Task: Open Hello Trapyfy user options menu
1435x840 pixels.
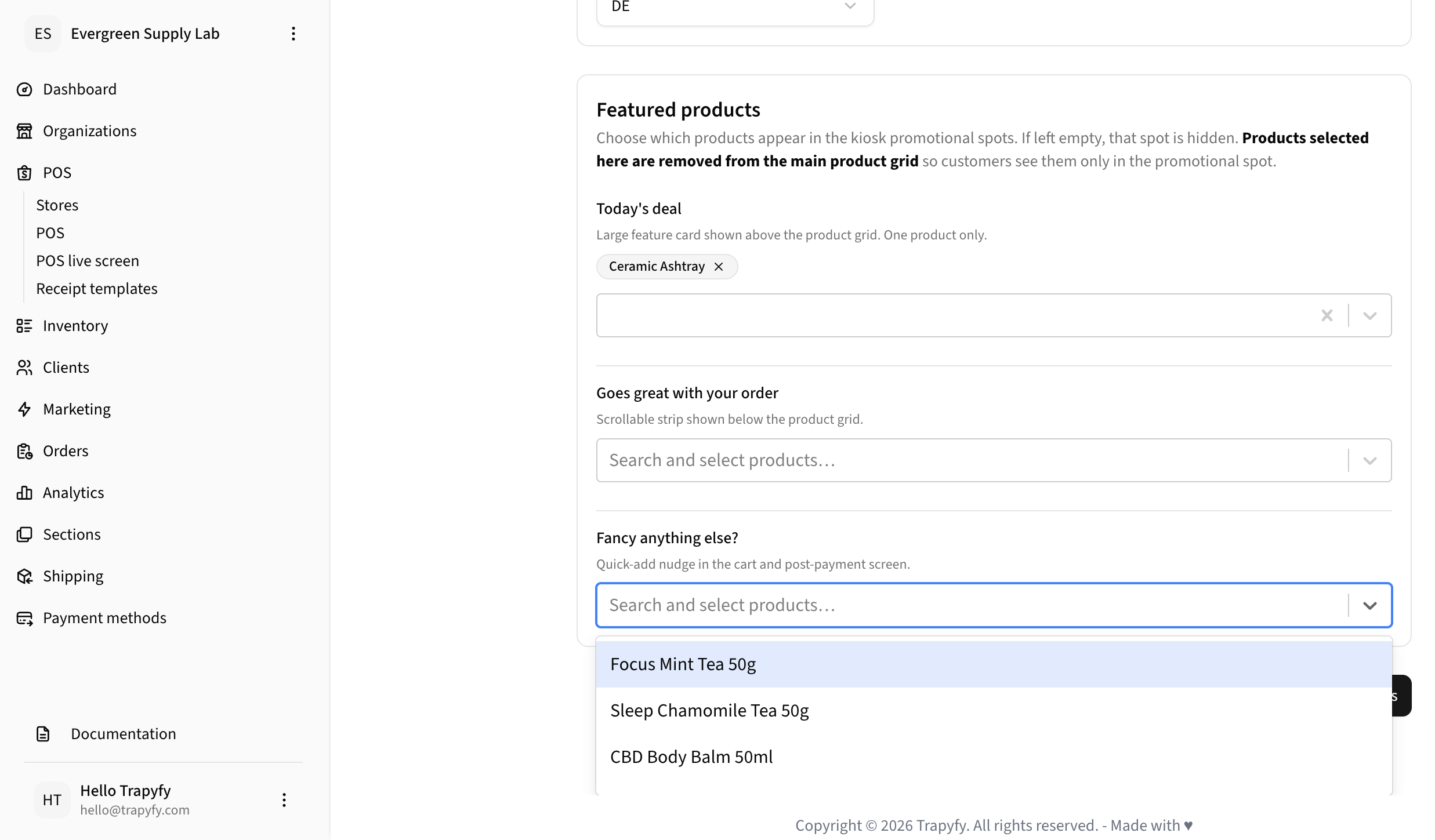Action: point(284,800)
